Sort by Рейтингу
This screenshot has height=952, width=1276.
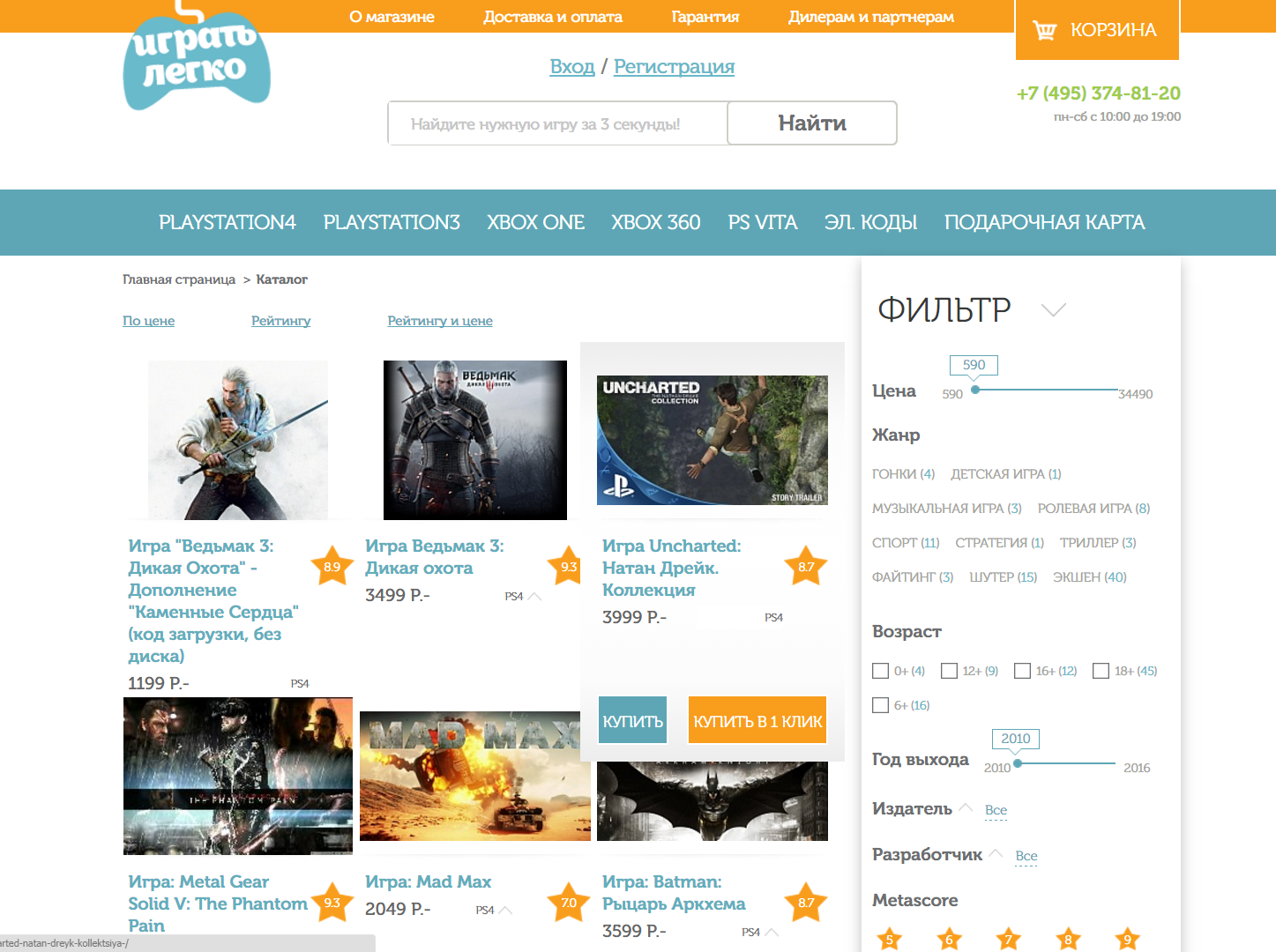(x=280, y=321)
